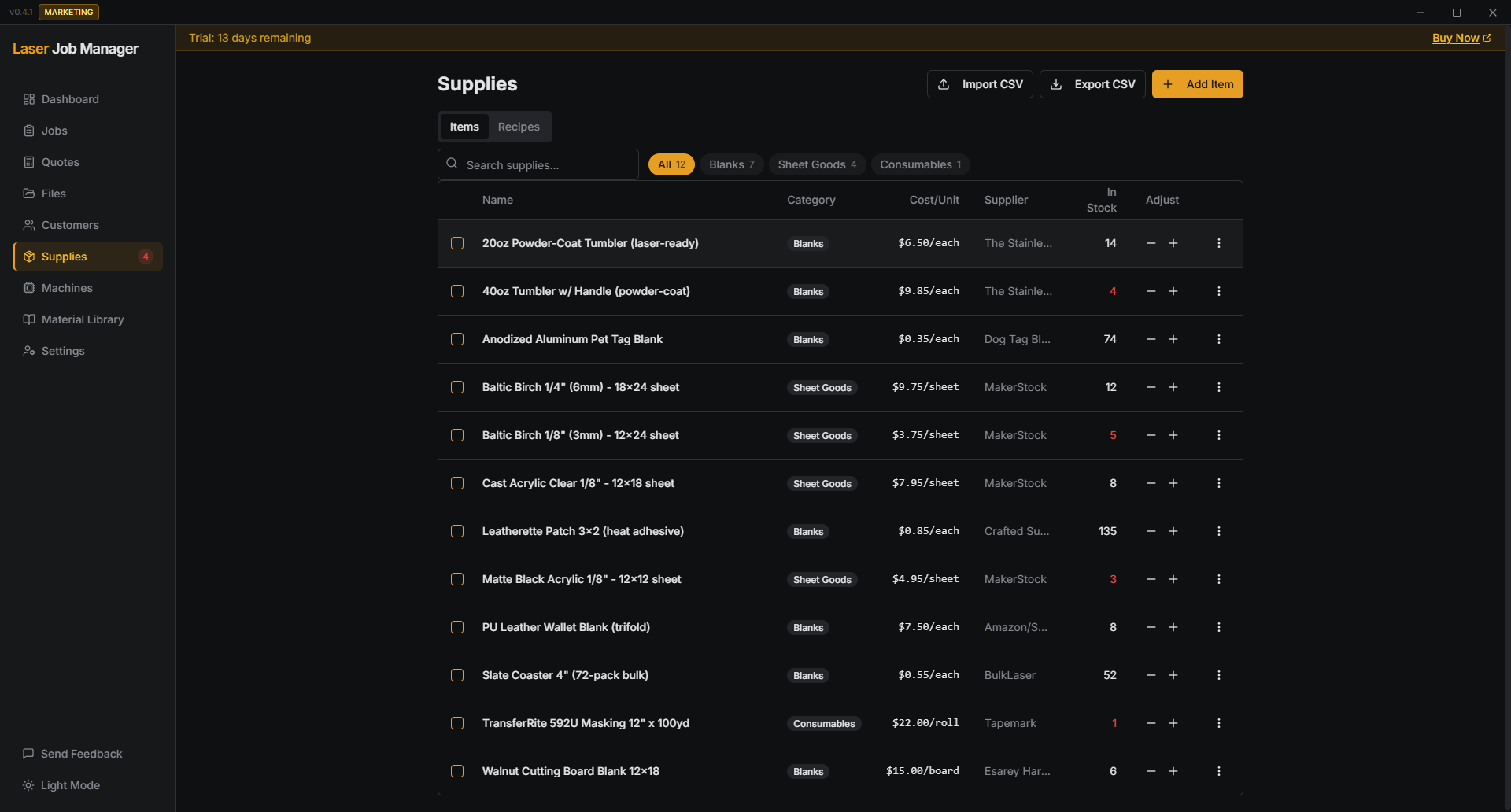This screenshot has width=1511, height=812.
Task: Go to Machines in the sidebar
Action: tap(67, 288)
